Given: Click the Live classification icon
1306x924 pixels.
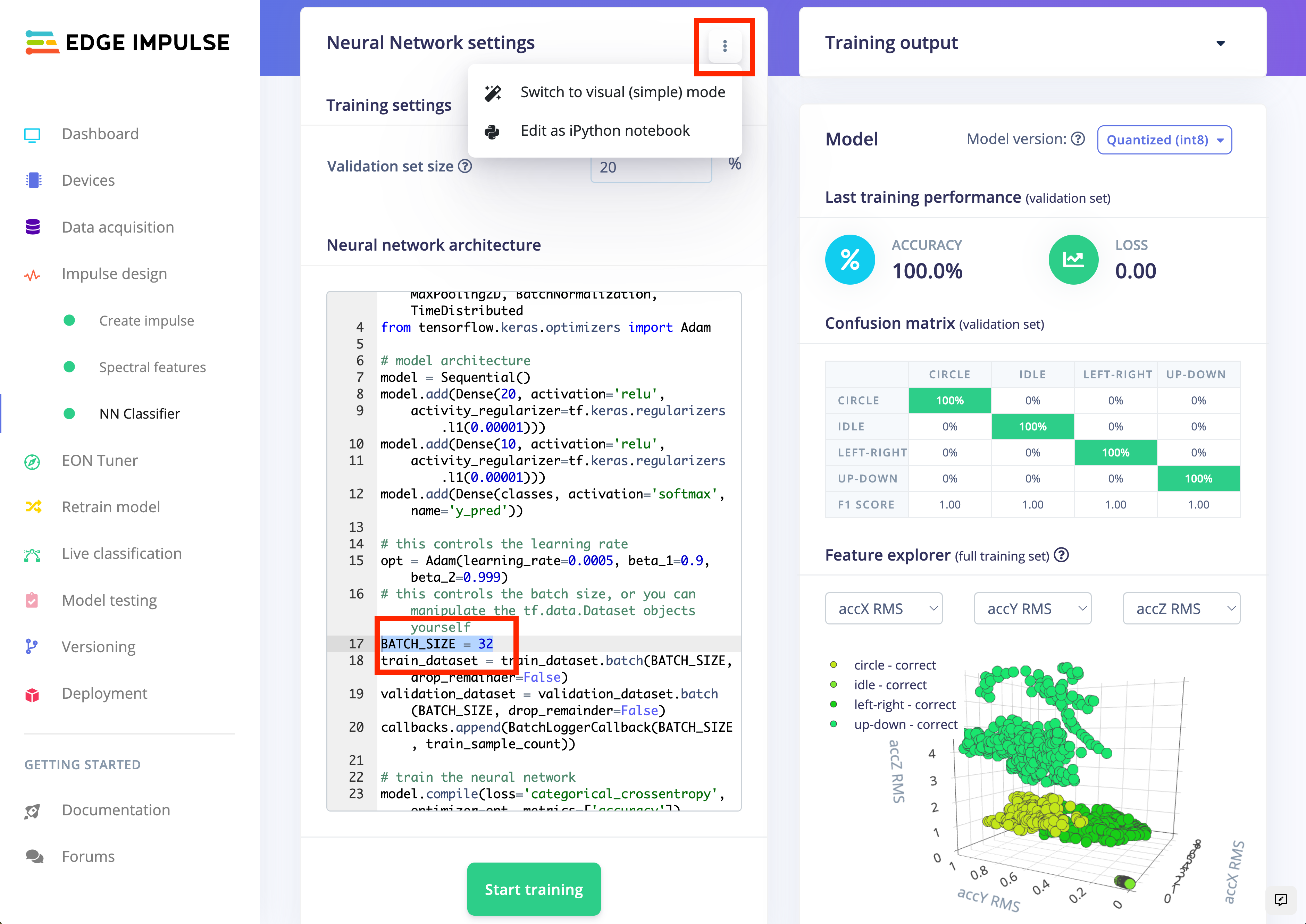Looking at the screenshot, I should [32, 555].
